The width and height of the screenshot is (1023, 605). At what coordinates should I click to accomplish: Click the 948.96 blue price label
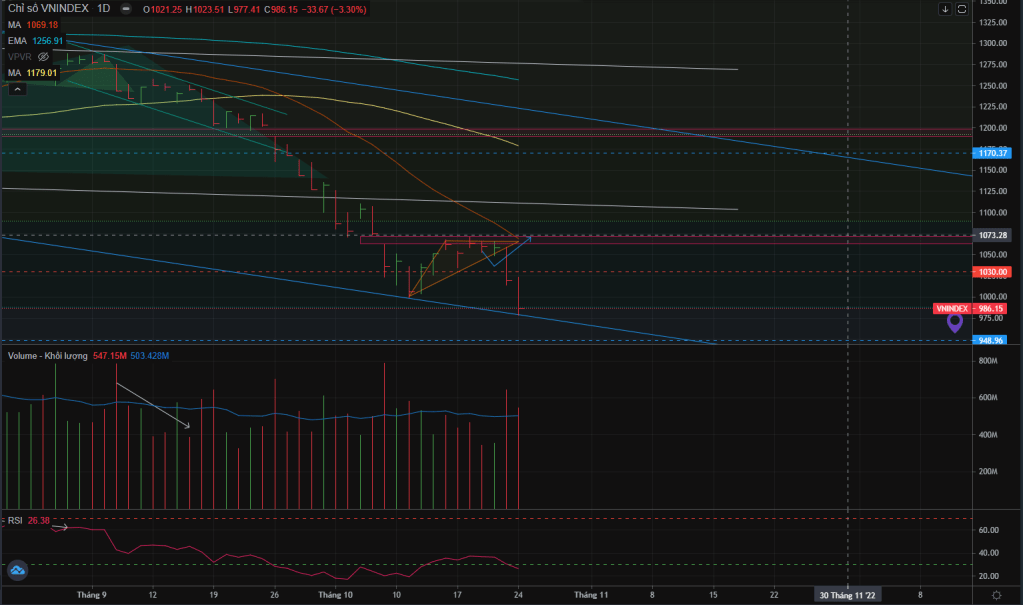click(990, 340)
